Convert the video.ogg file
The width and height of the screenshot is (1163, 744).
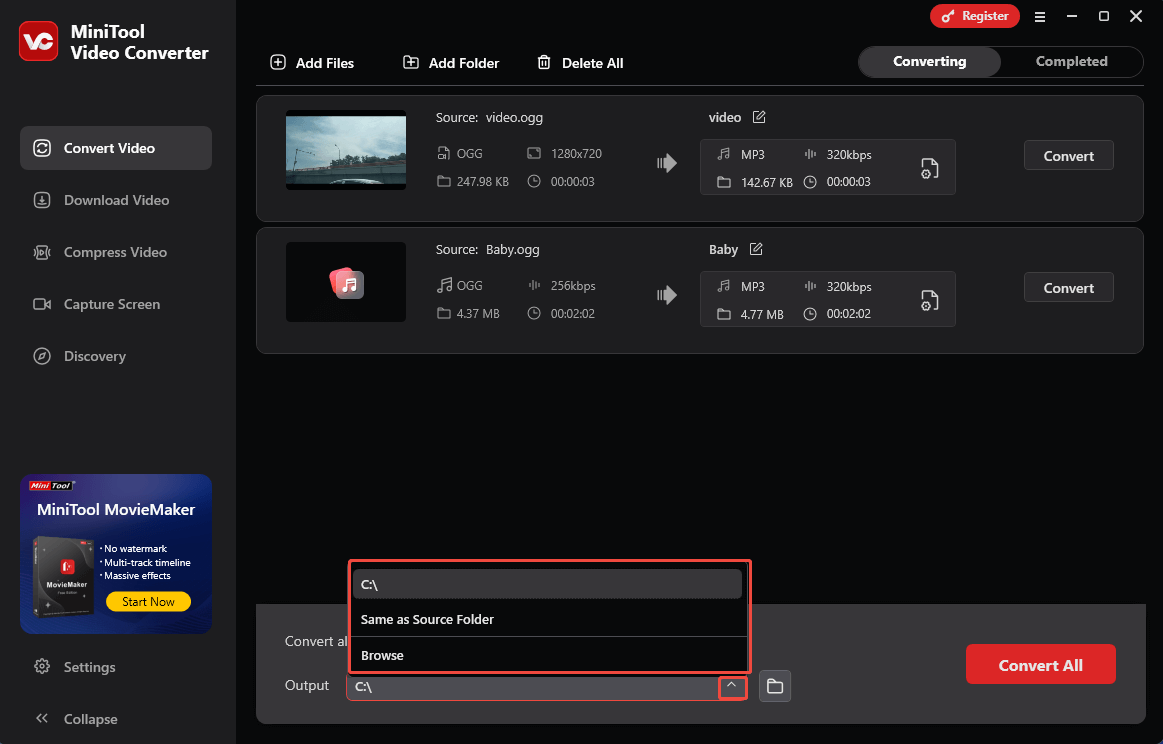pos(1068,156)
